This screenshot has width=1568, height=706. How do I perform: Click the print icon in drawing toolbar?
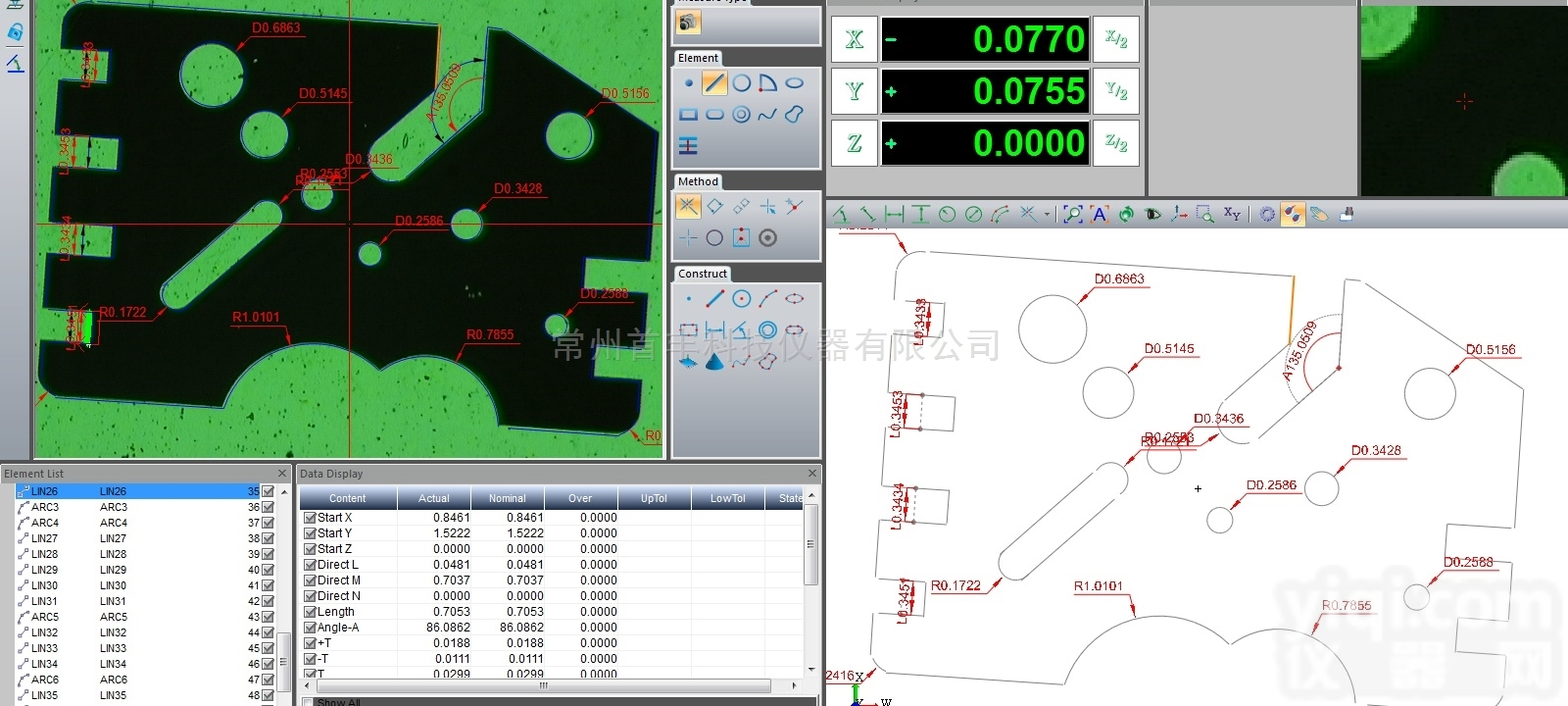[x=1347, y=214]
